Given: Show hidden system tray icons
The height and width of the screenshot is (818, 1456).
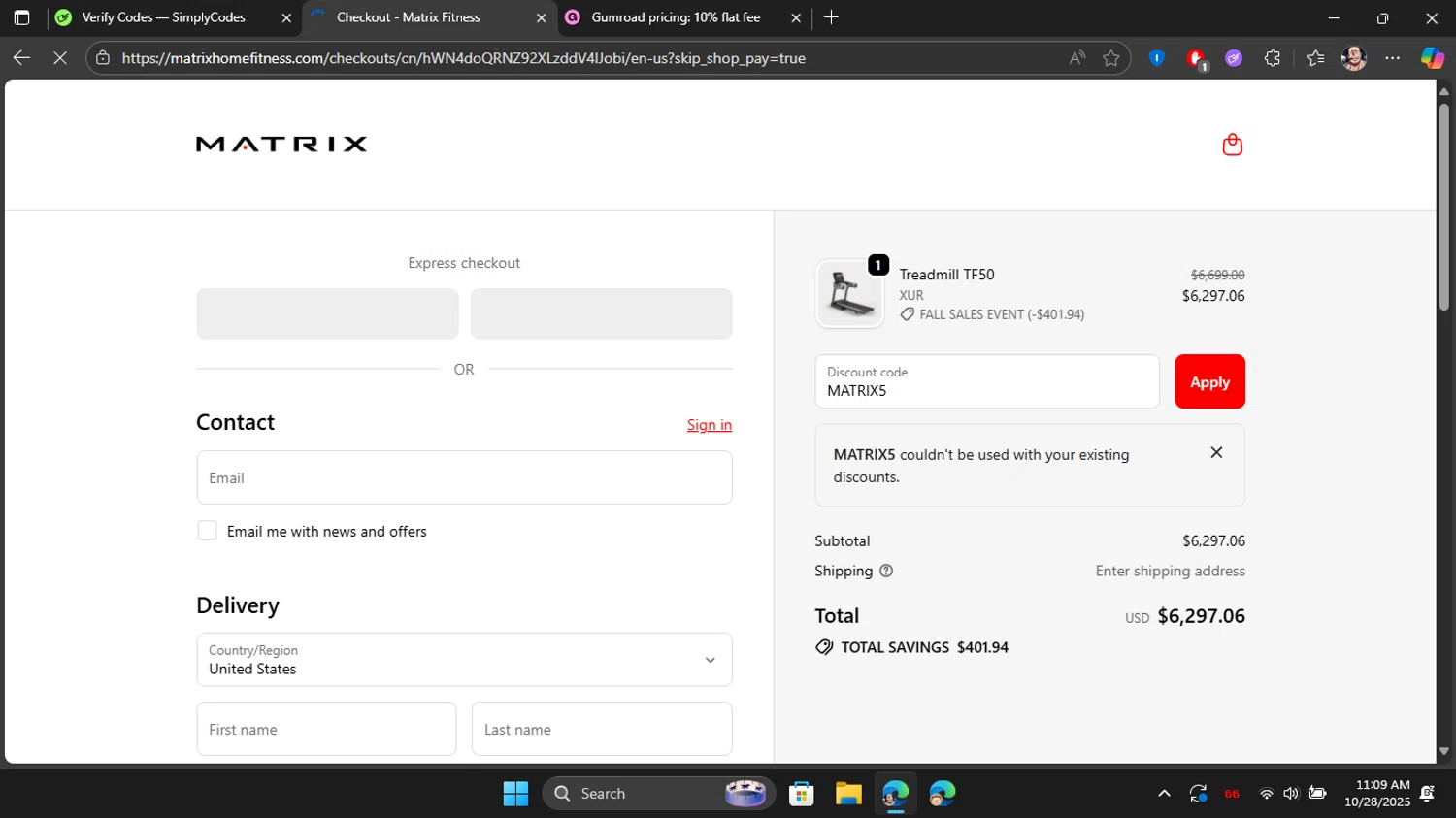Looking at the screenshot, I should [1164, 794].
